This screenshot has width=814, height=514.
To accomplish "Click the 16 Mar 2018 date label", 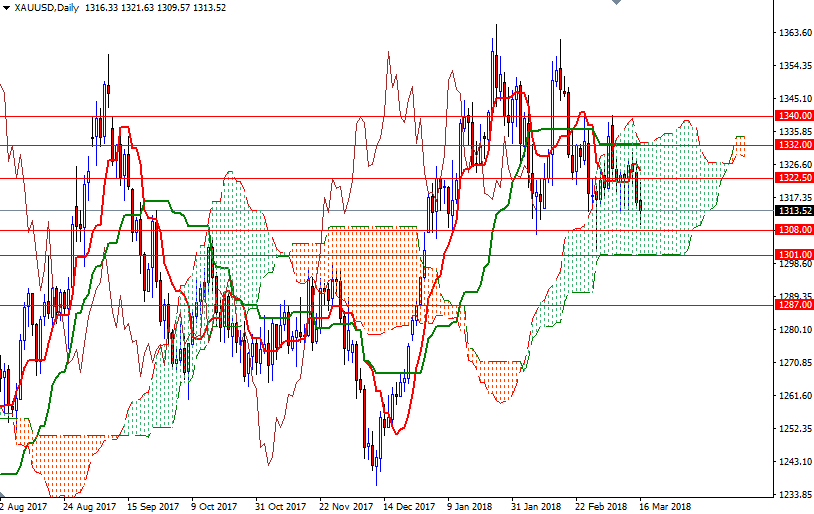I will (665, 506).
